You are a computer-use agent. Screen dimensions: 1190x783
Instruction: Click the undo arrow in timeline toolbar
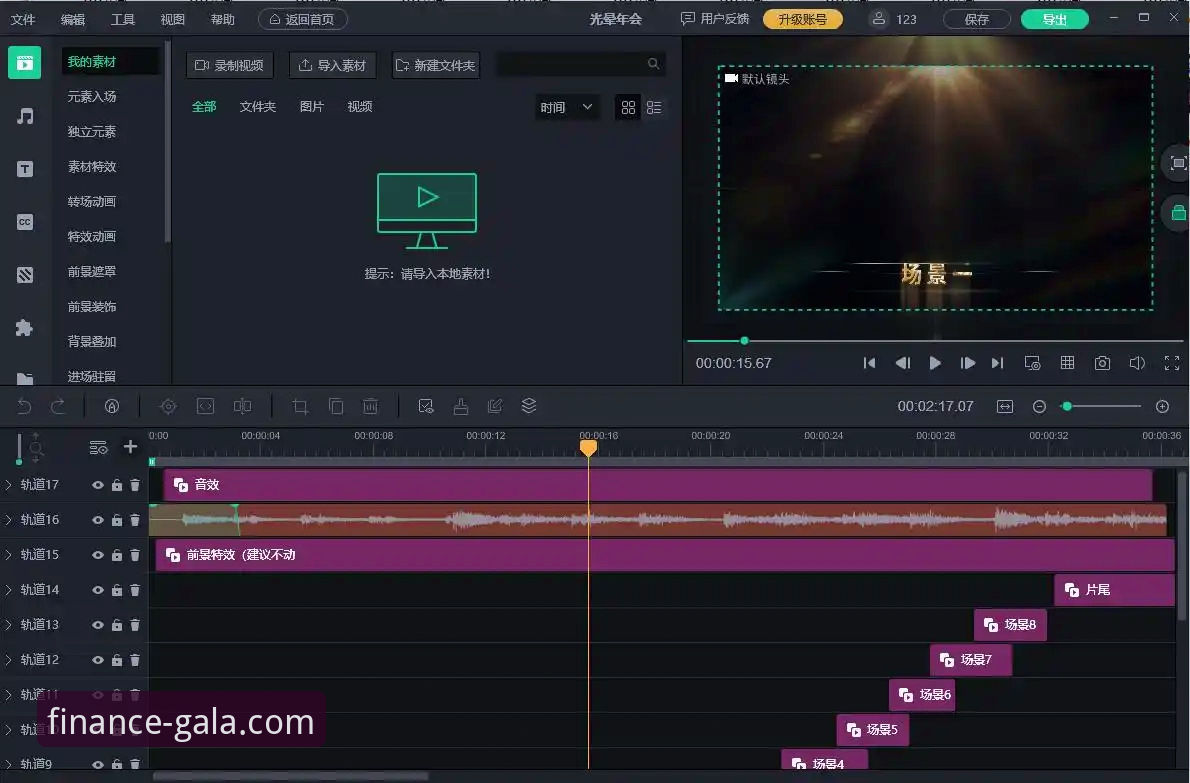click(x=25, y=406)
